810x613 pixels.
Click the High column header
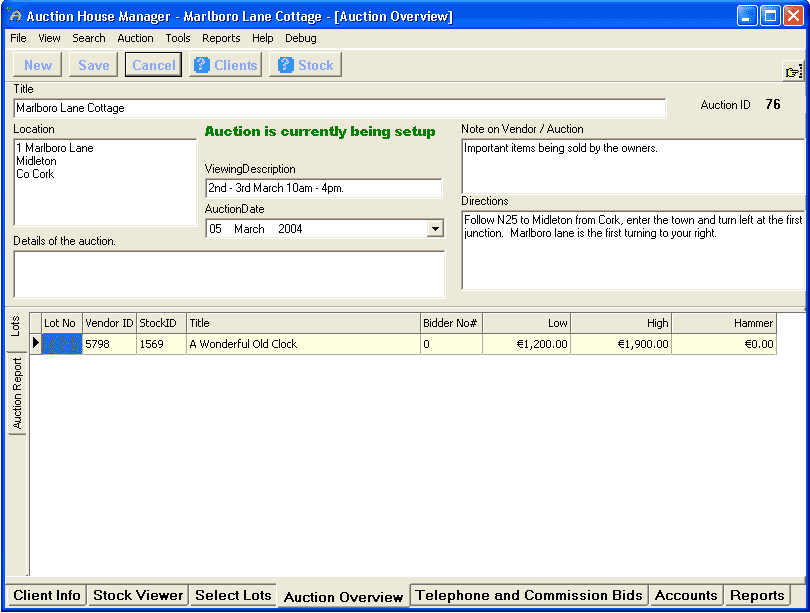[x=620, y=323]
